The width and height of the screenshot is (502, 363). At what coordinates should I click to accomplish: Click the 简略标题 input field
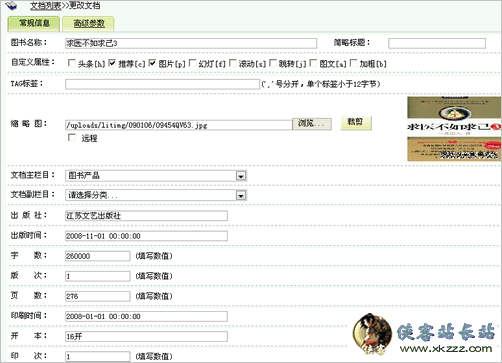[x=437, y=43]
